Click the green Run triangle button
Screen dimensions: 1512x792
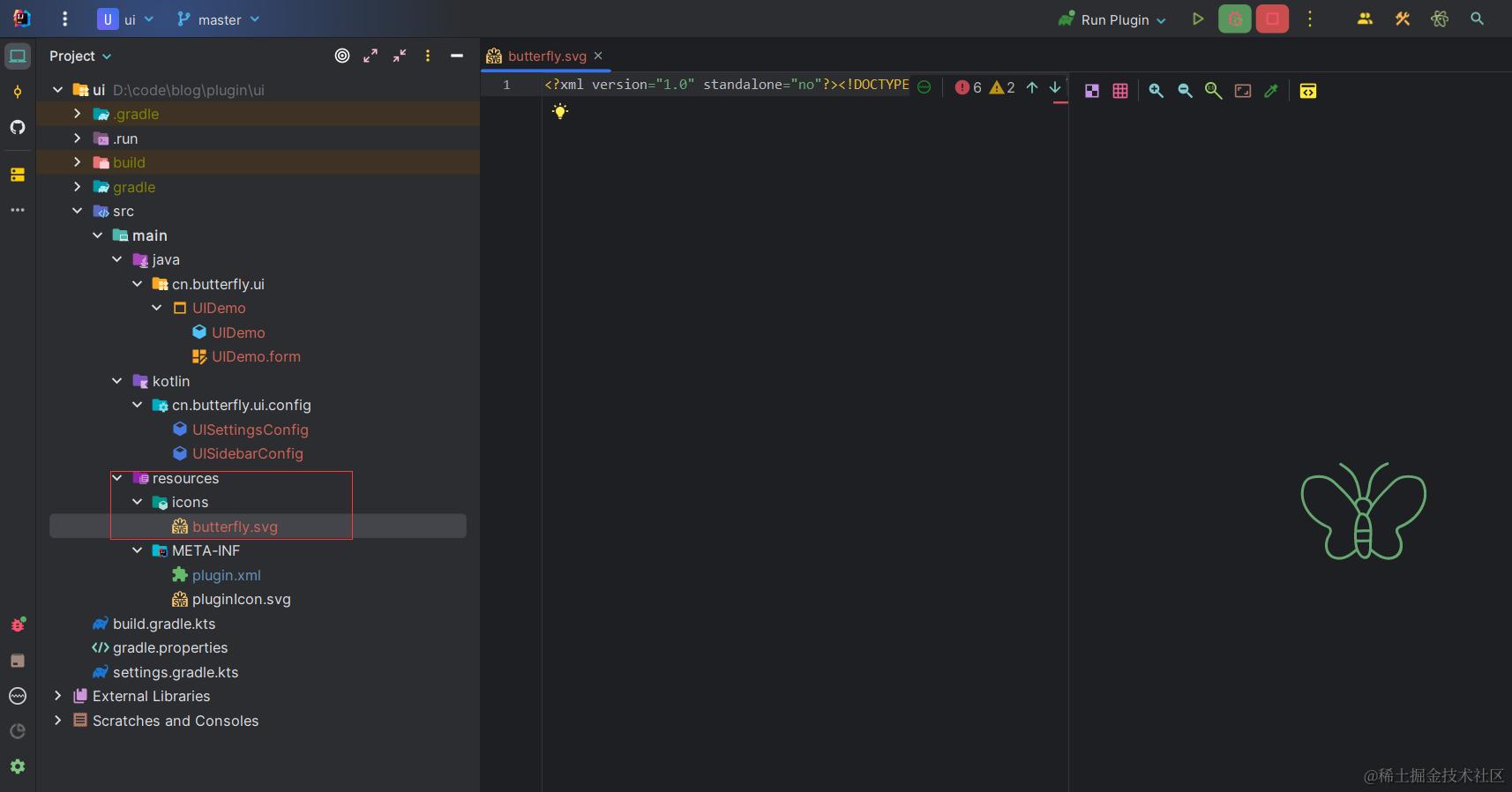(x=1198, y=19)
